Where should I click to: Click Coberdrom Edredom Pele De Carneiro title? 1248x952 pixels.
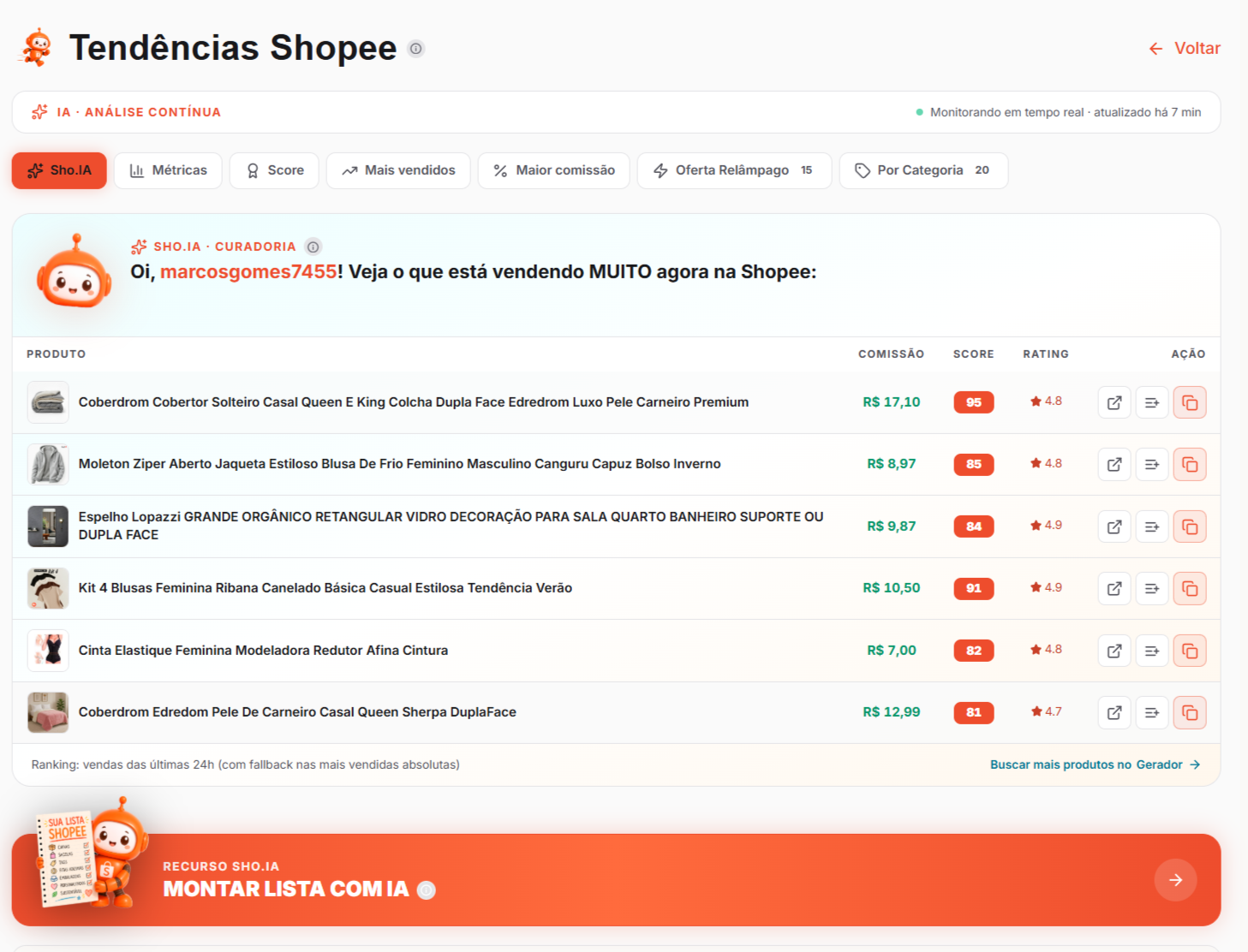(297, 712)
